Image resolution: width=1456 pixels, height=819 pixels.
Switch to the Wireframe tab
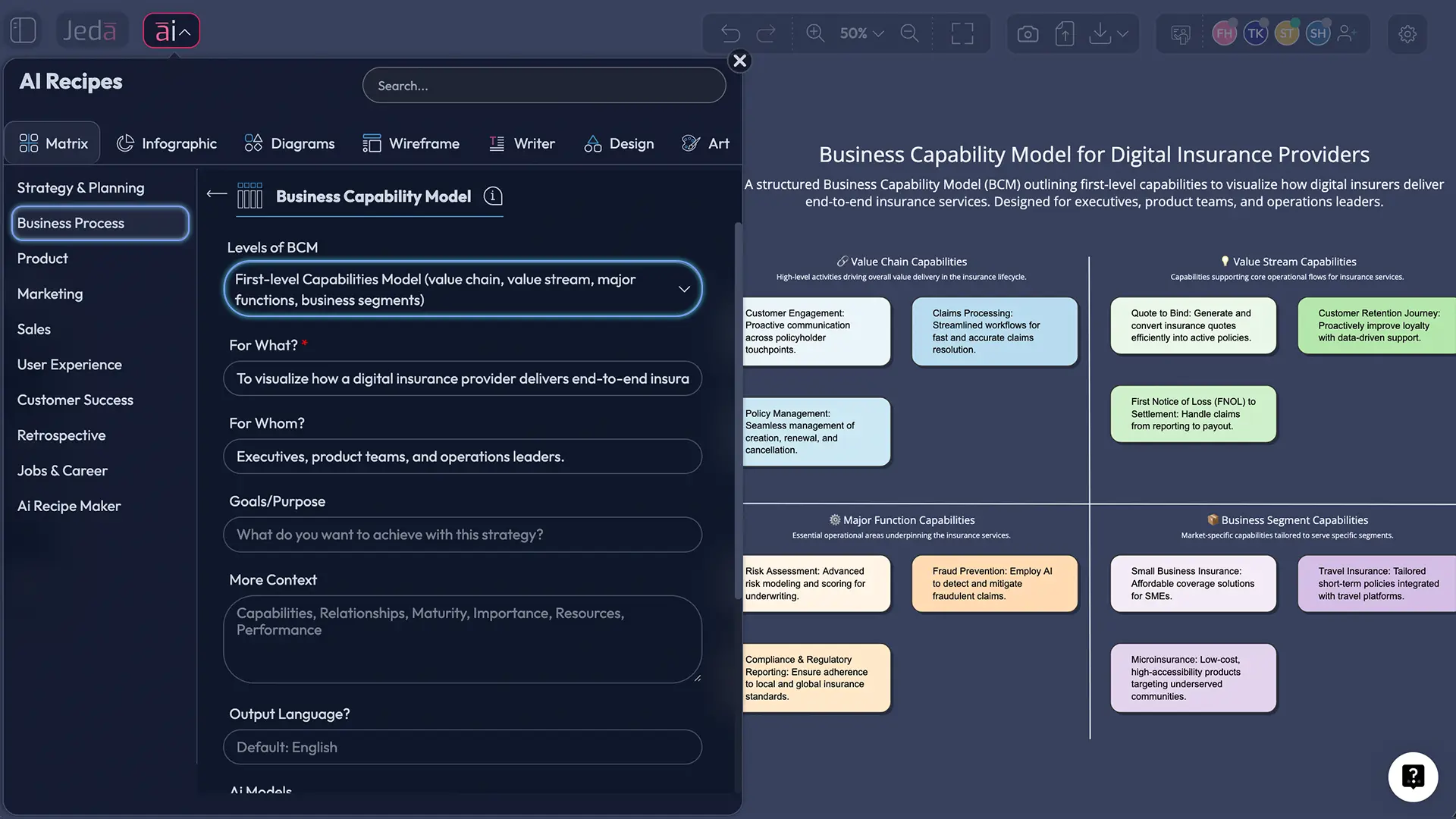pos(411,143)
